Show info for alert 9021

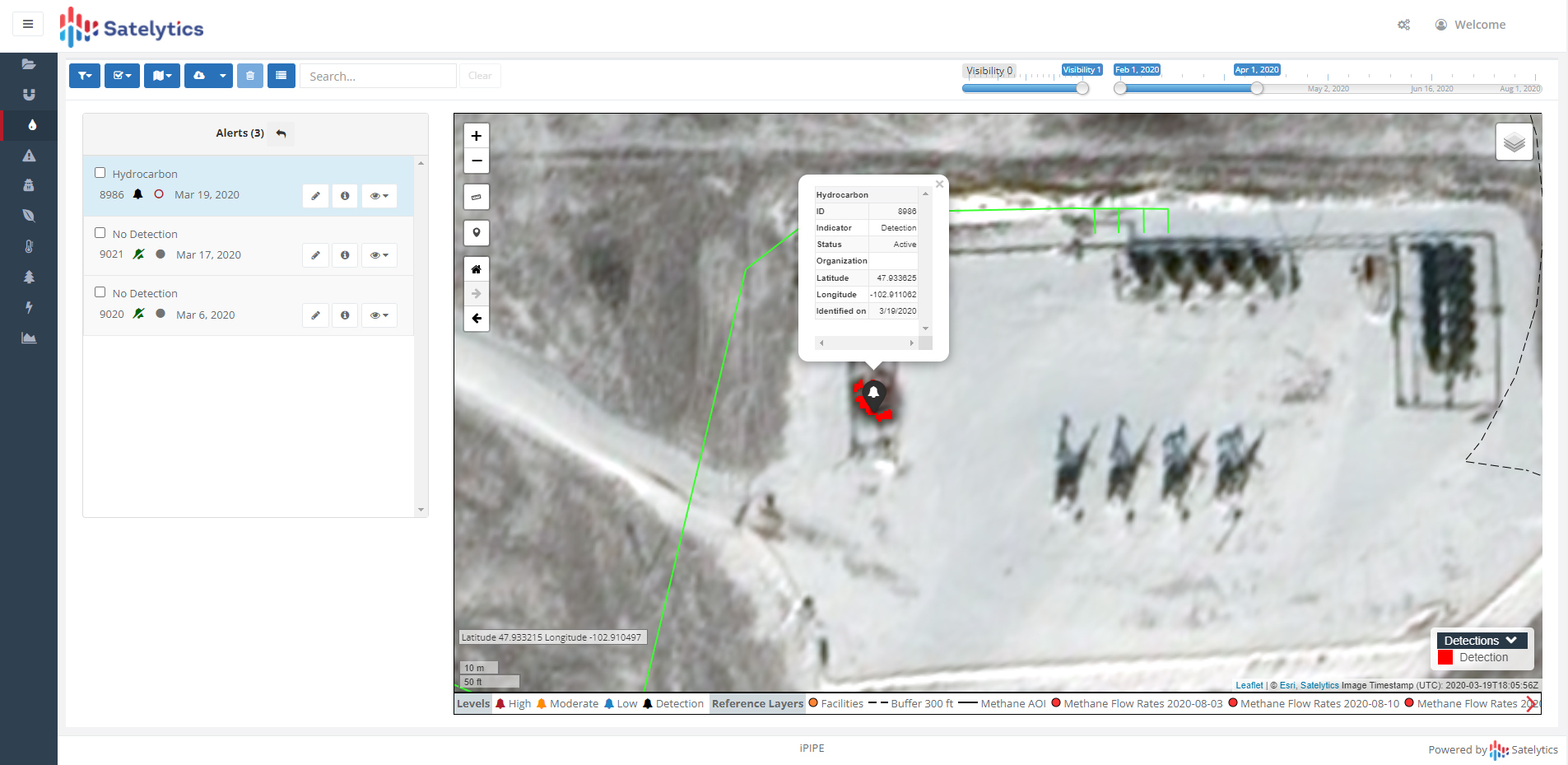[x=345, y=255]
